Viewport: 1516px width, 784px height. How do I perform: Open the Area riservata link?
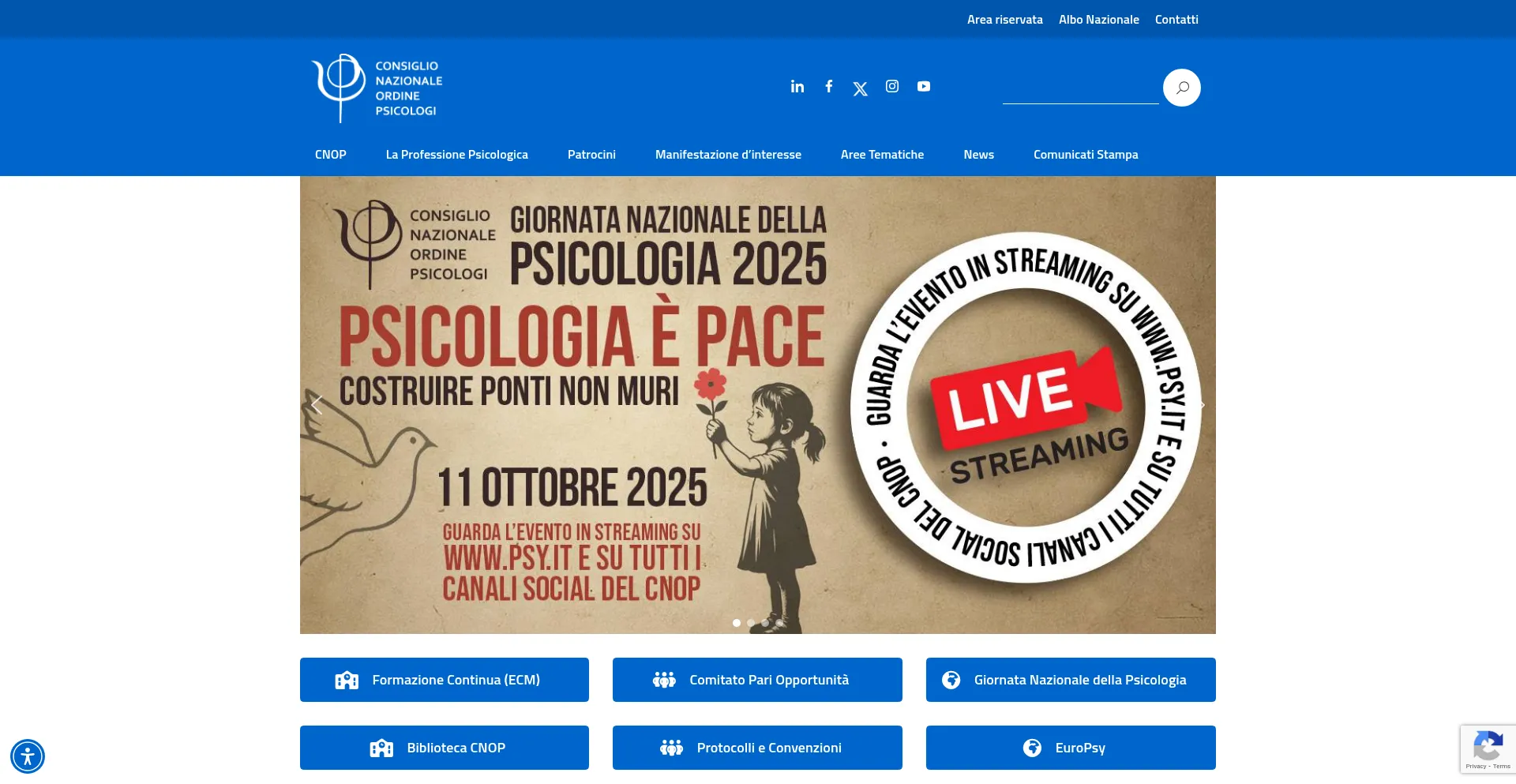click(1004, 20)
